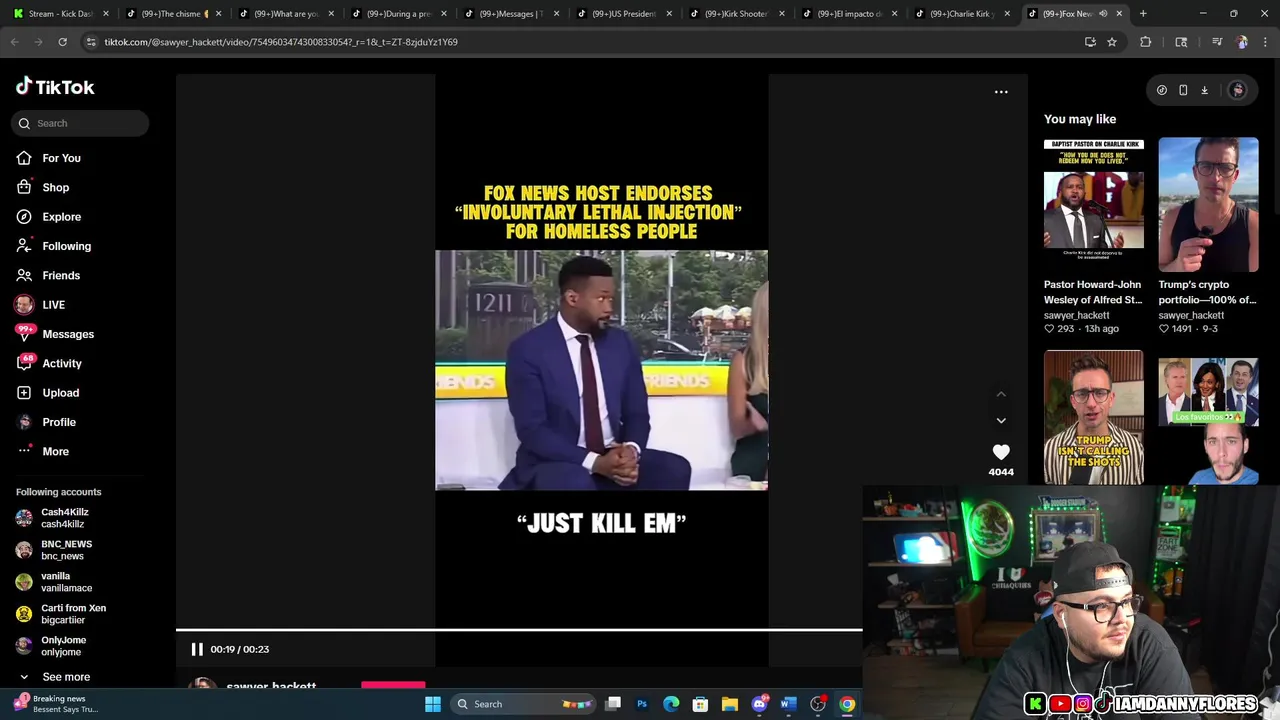Mute the Fox News tab audio
The width and height of the screenshot is (1280, 720).
[x=1103, y=14]
